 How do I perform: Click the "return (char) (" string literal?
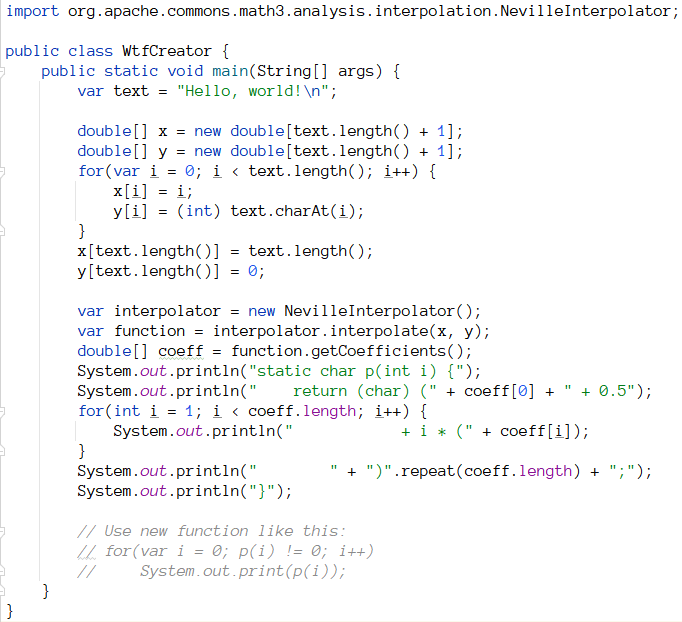342,391
